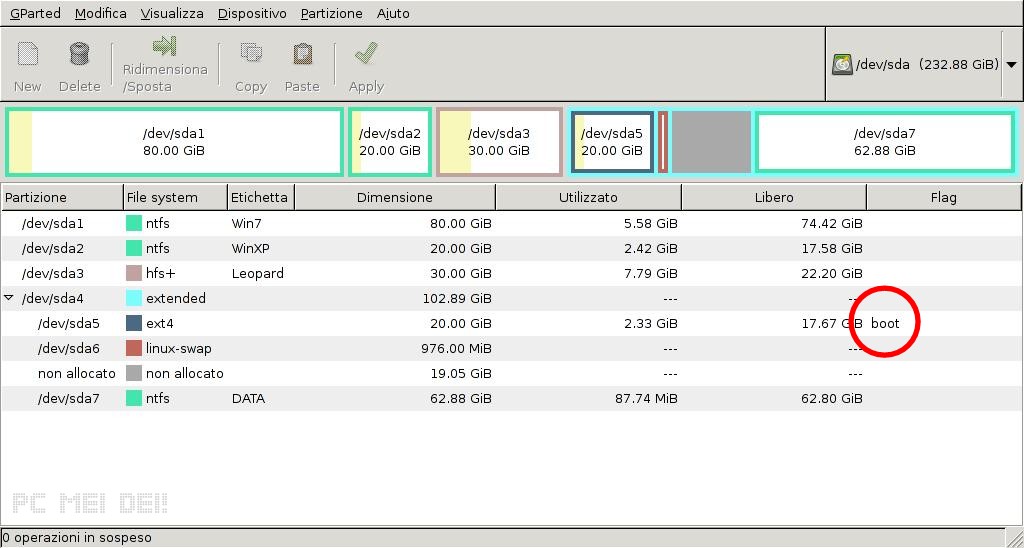Select the gray unallocated block in disk map
Image resolution: width=1024 pixels, height=548 pixels.
tap(711, 142)
